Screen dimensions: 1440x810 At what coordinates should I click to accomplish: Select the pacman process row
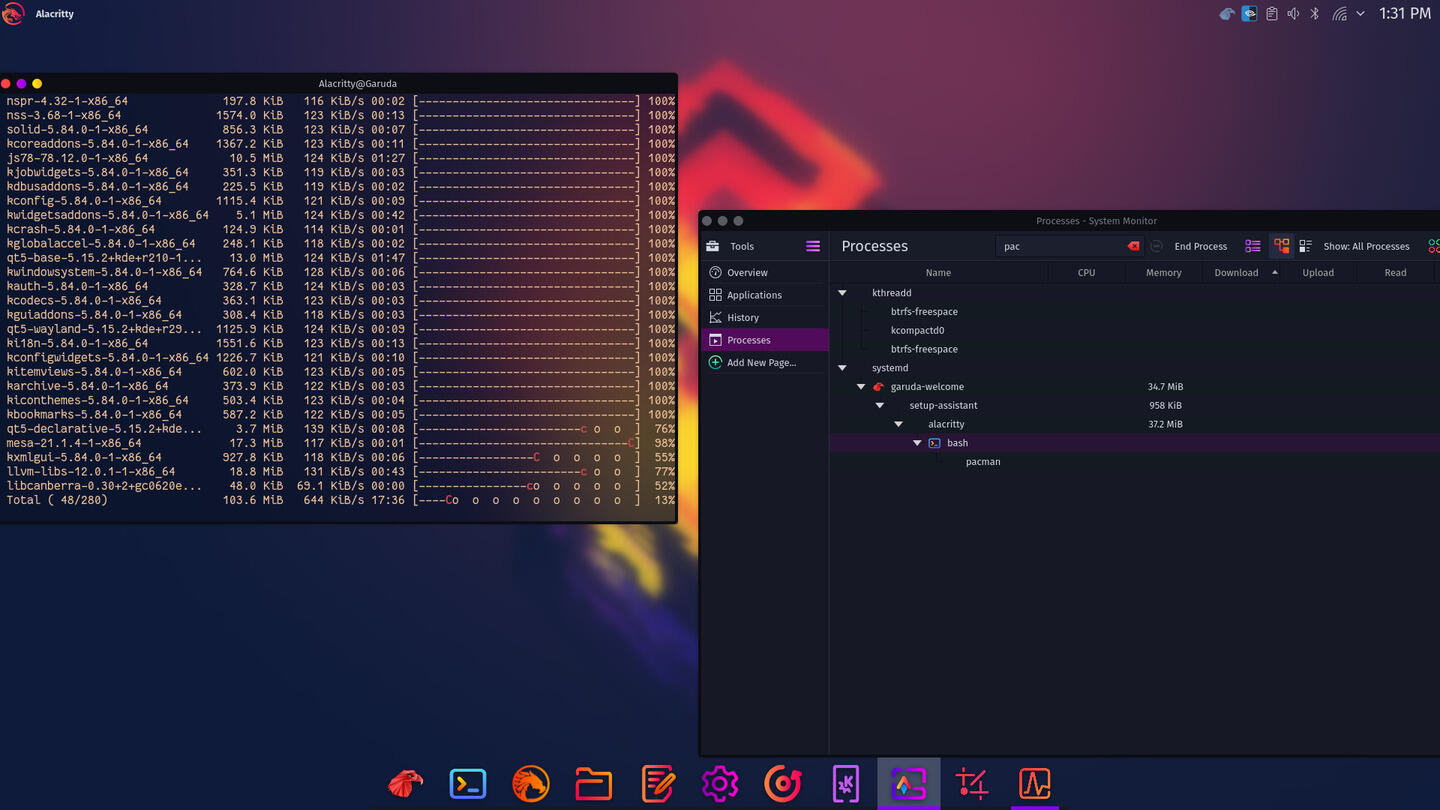tap(1135, 461)
